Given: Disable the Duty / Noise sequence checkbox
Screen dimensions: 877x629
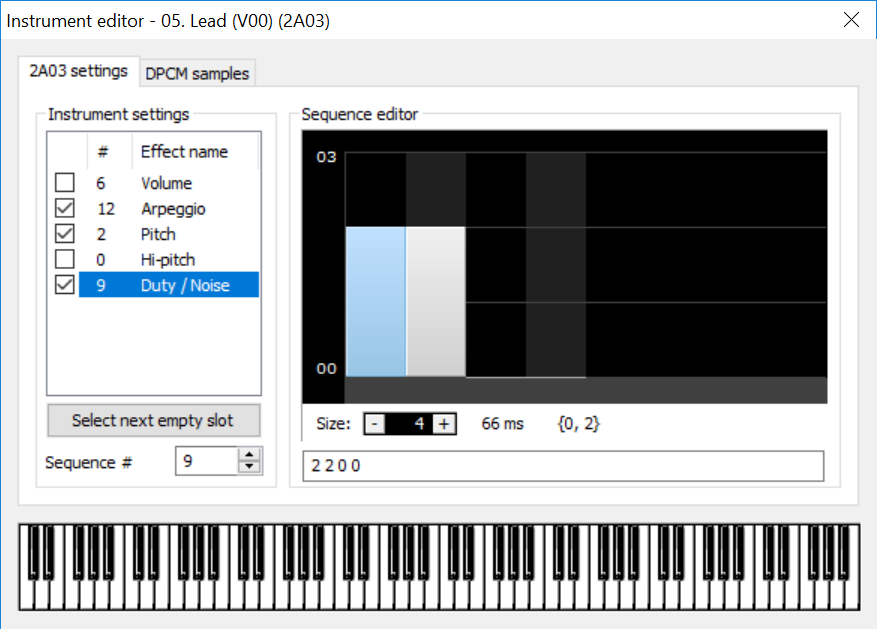Looking at the screenshot, I should point(63,284).
